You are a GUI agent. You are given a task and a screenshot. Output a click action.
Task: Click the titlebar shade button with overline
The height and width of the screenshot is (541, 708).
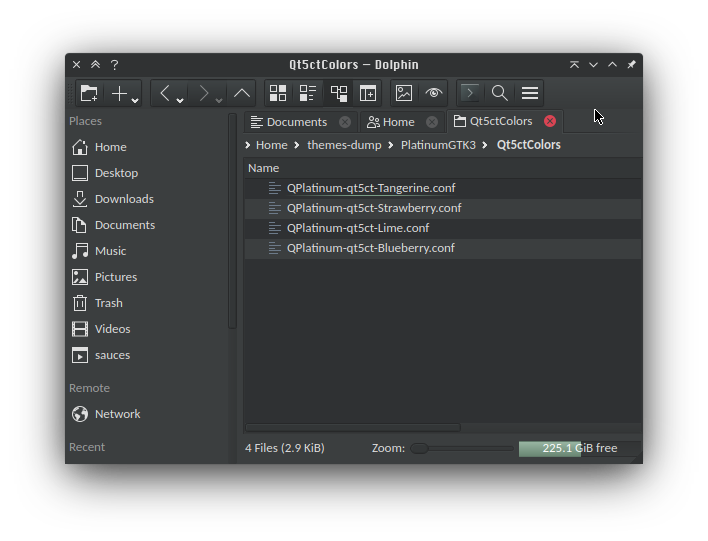574,65
